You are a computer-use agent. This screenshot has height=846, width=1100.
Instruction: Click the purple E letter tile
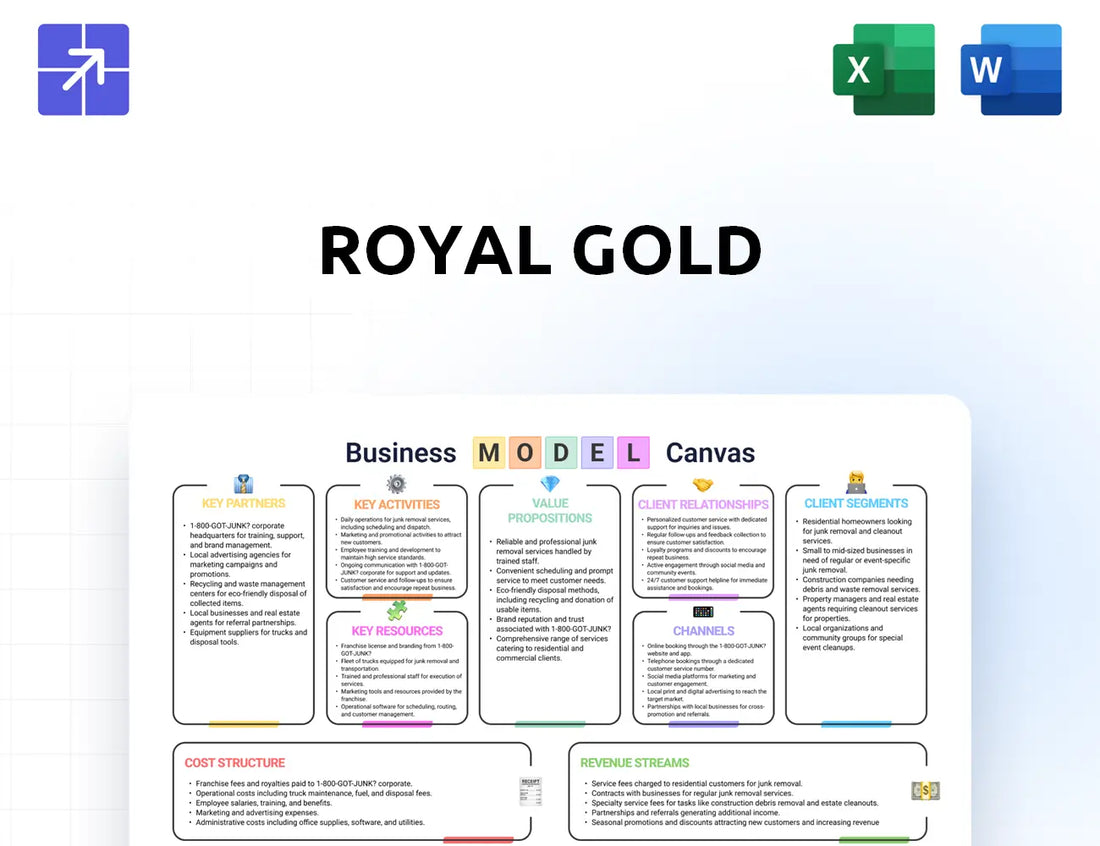[x=597, y=452]
